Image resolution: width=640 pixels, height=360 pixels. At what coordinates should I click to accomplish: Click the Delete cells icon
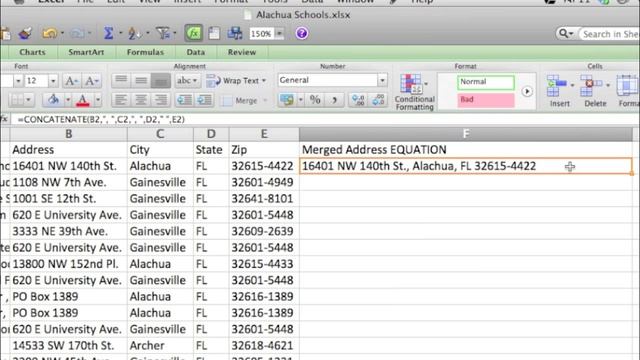click(x=591, y=86)
